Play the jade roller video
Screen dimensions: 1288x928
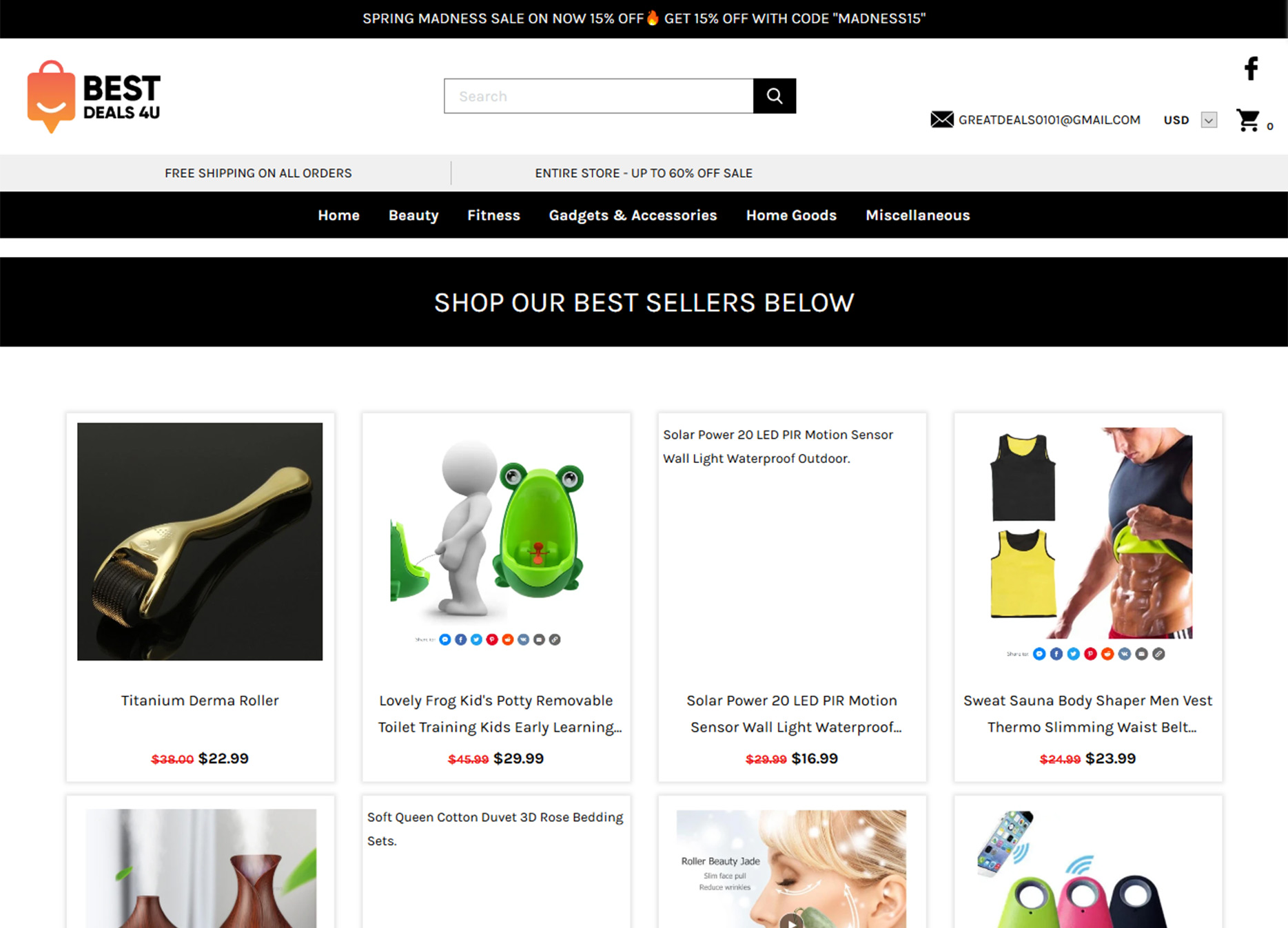(x=792, y=921)
